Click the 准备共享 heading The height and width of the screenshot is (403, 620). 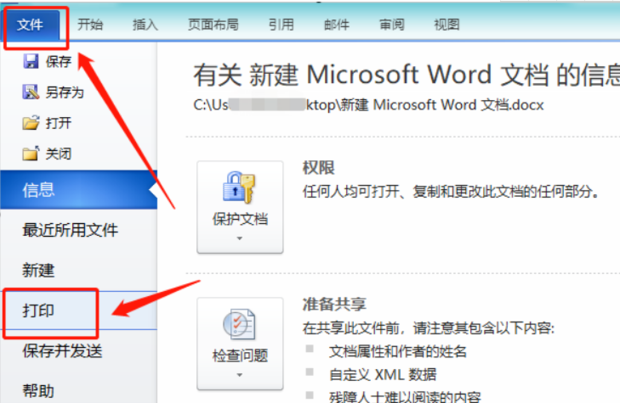[335, 305]
